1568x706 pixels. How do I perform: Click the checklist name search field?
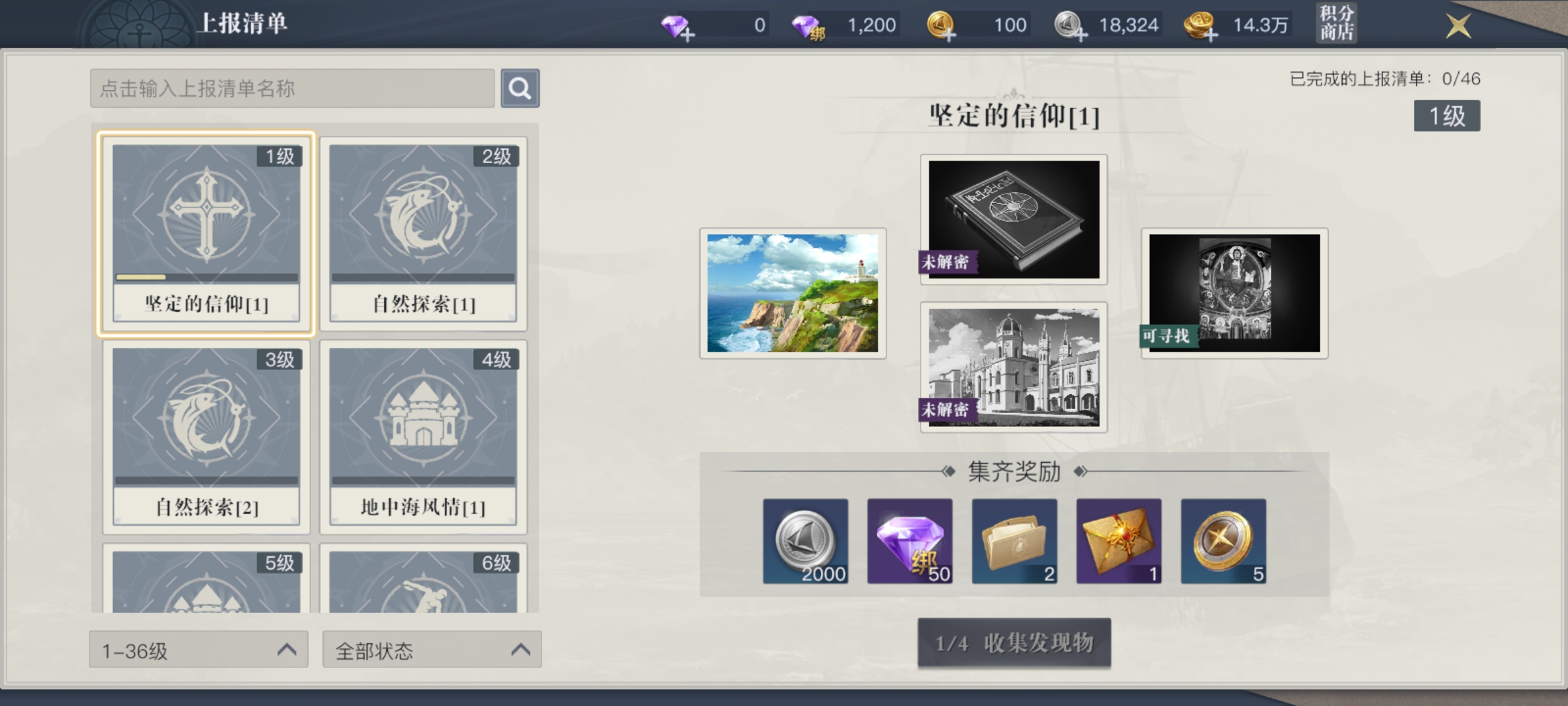292,88
